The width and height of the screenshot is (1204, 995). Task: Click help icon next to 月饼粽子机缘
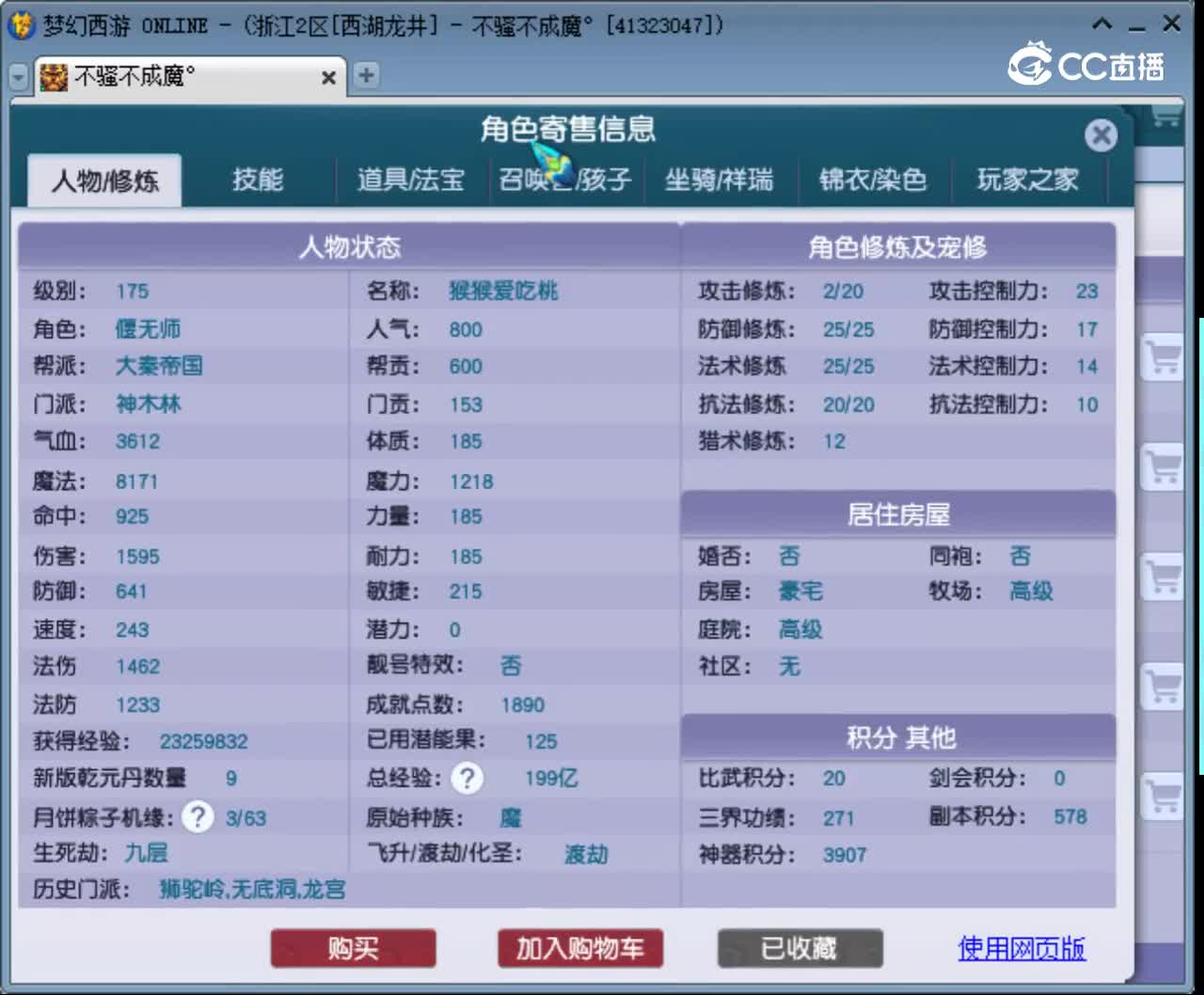[x=198, y=816]
